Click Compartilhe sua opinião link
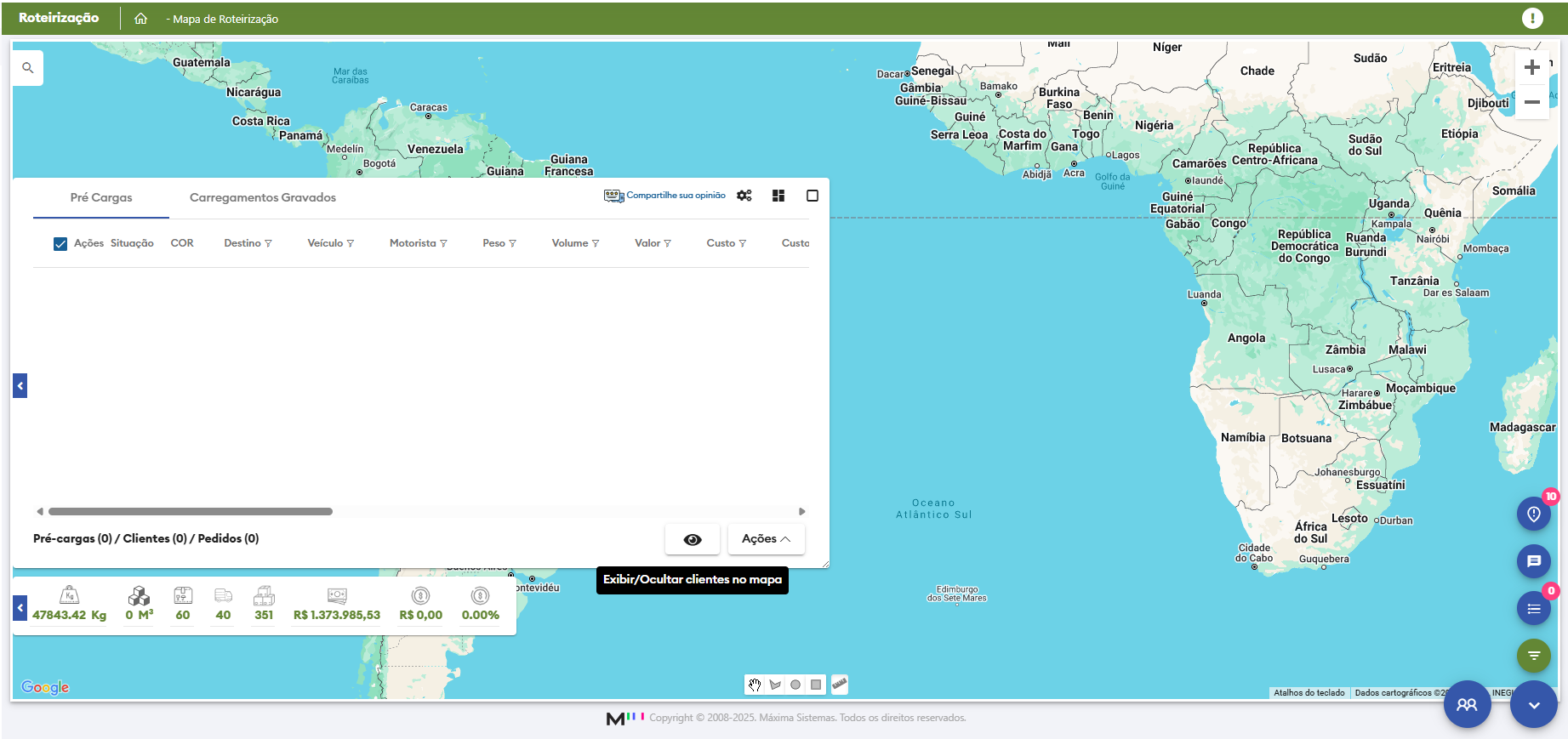The image size is (1568, 739). click(x=676, y=196)
